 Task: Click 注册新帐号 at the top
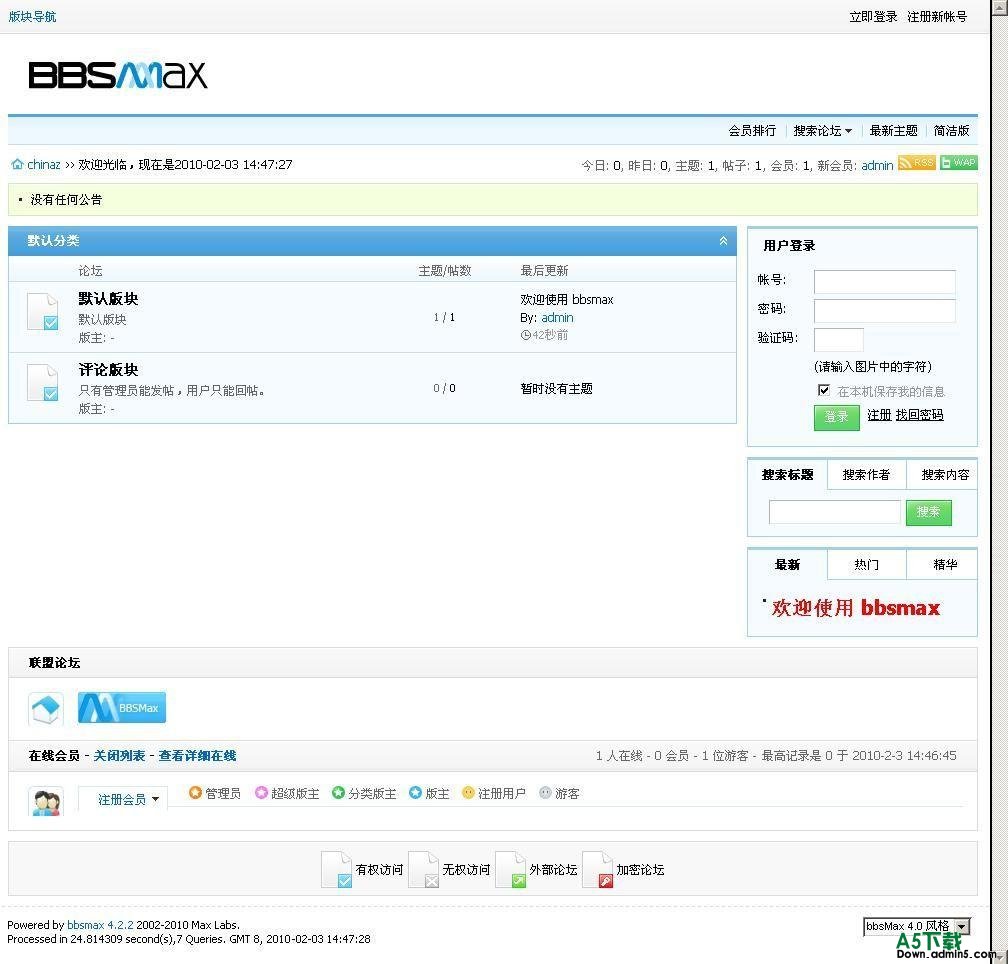coord(937,17)
